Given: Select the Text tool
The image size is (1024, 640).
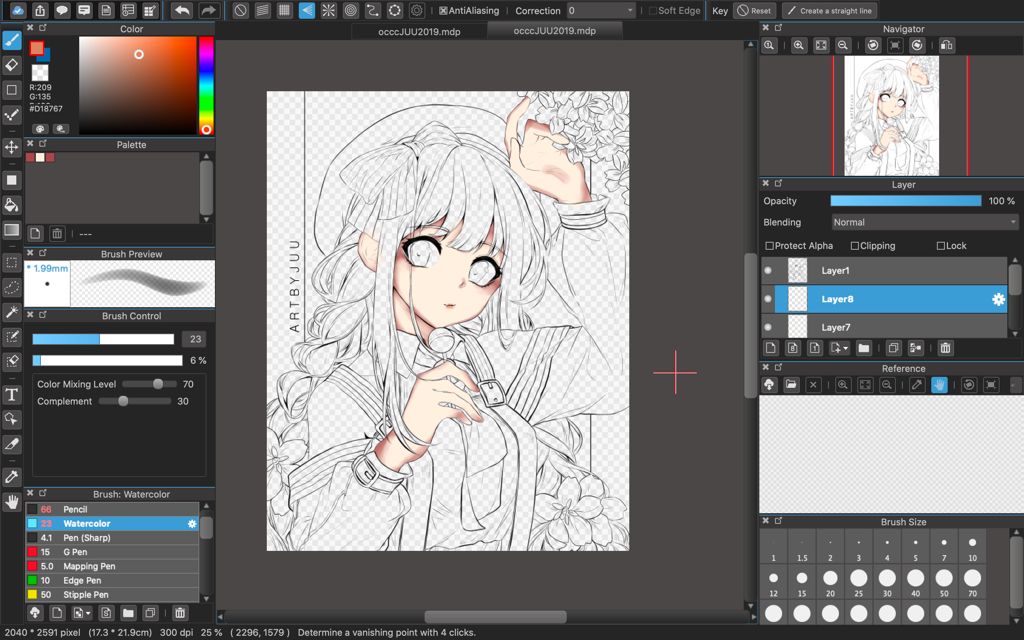Looking at the screenshot, I should [12, 394].
